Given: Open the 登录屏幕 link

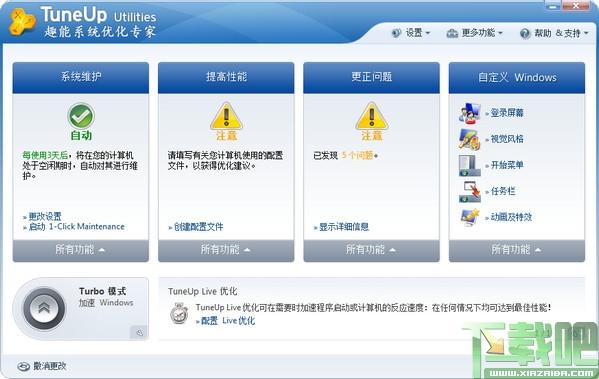Looking at the screenshot, I should tap(507, 113).
